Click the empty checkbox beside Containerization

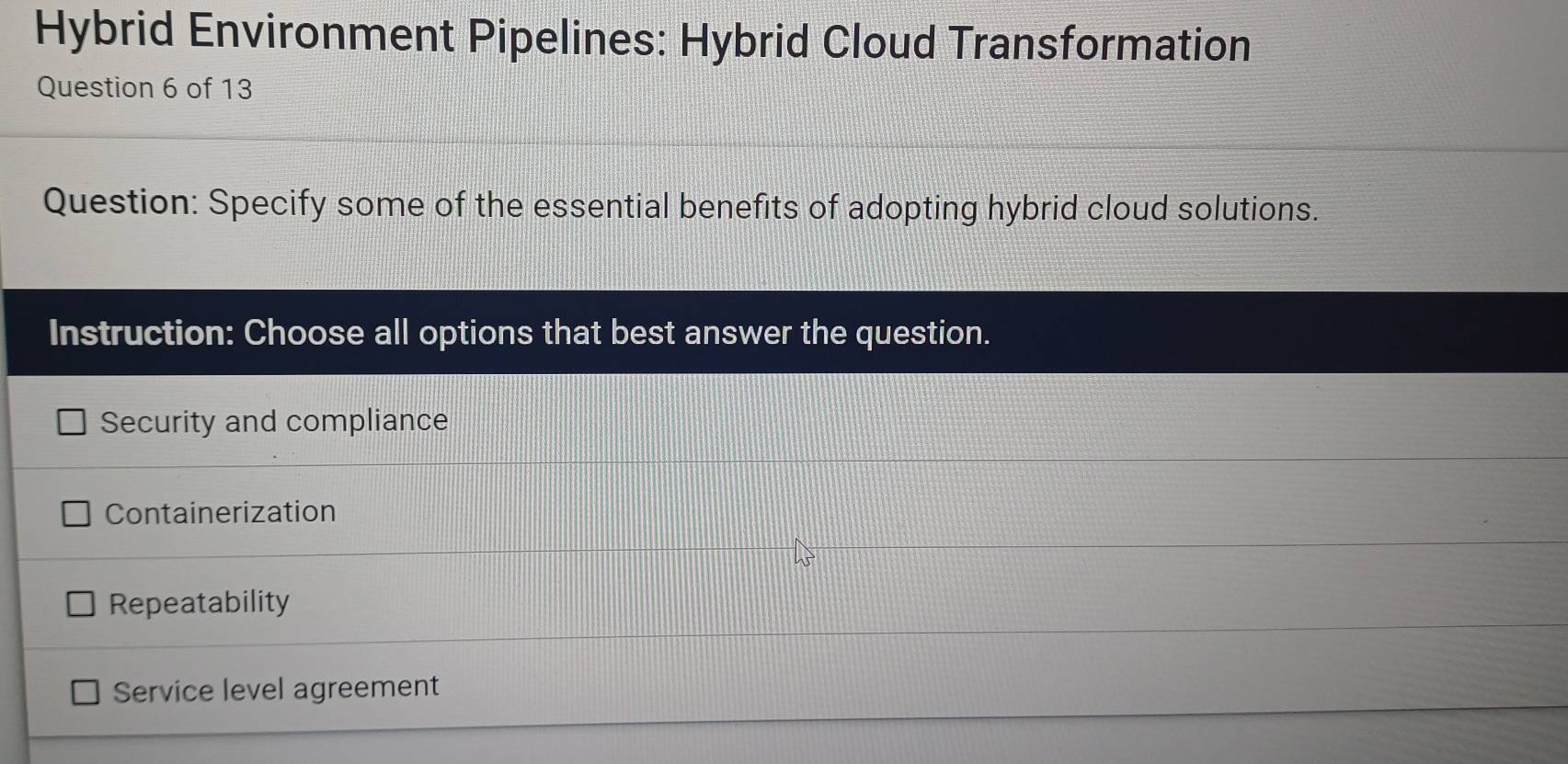point(77,511)
